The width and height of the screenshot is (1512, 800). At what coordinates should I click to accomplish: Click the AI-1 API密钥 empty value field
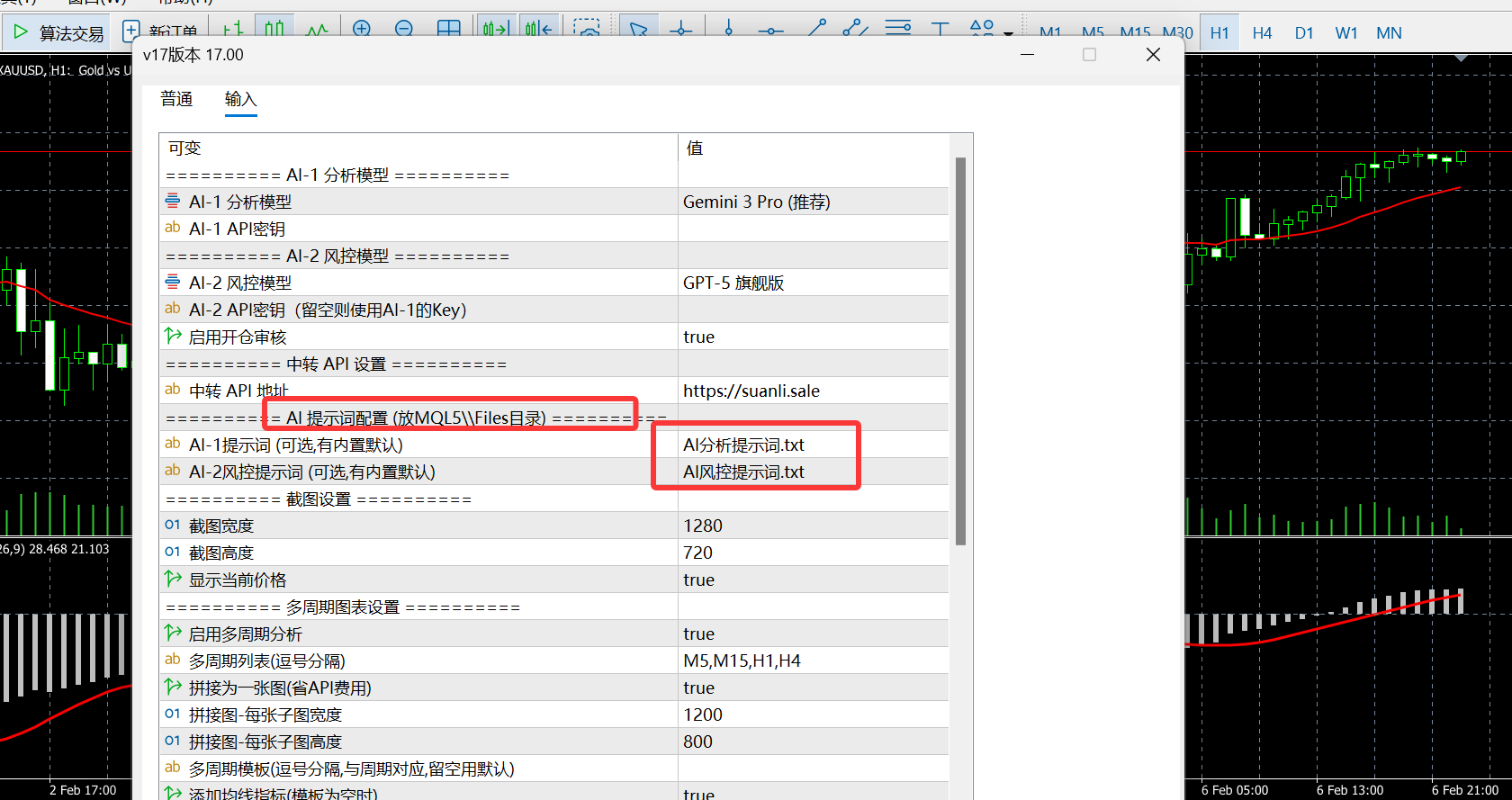pos(814,229)
